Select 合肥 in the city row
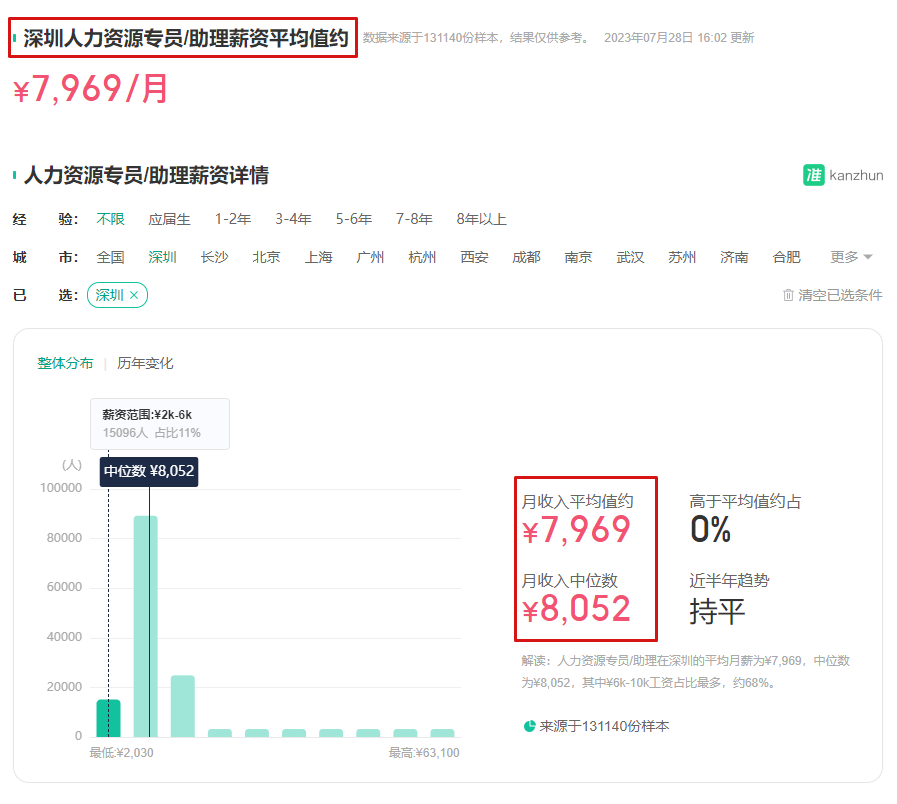 point(786,257)
